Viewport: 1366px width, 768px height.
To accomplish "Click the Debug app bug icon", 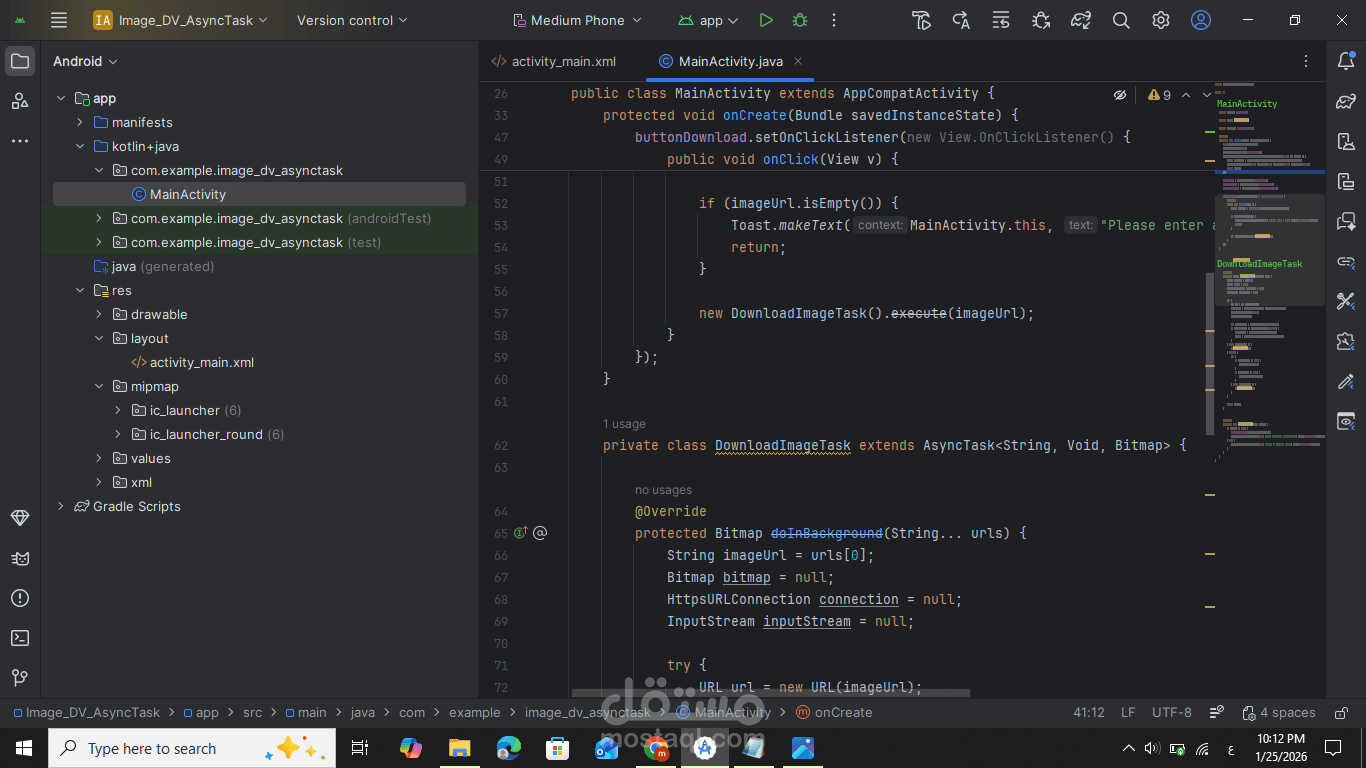I will tap(800, 20).
